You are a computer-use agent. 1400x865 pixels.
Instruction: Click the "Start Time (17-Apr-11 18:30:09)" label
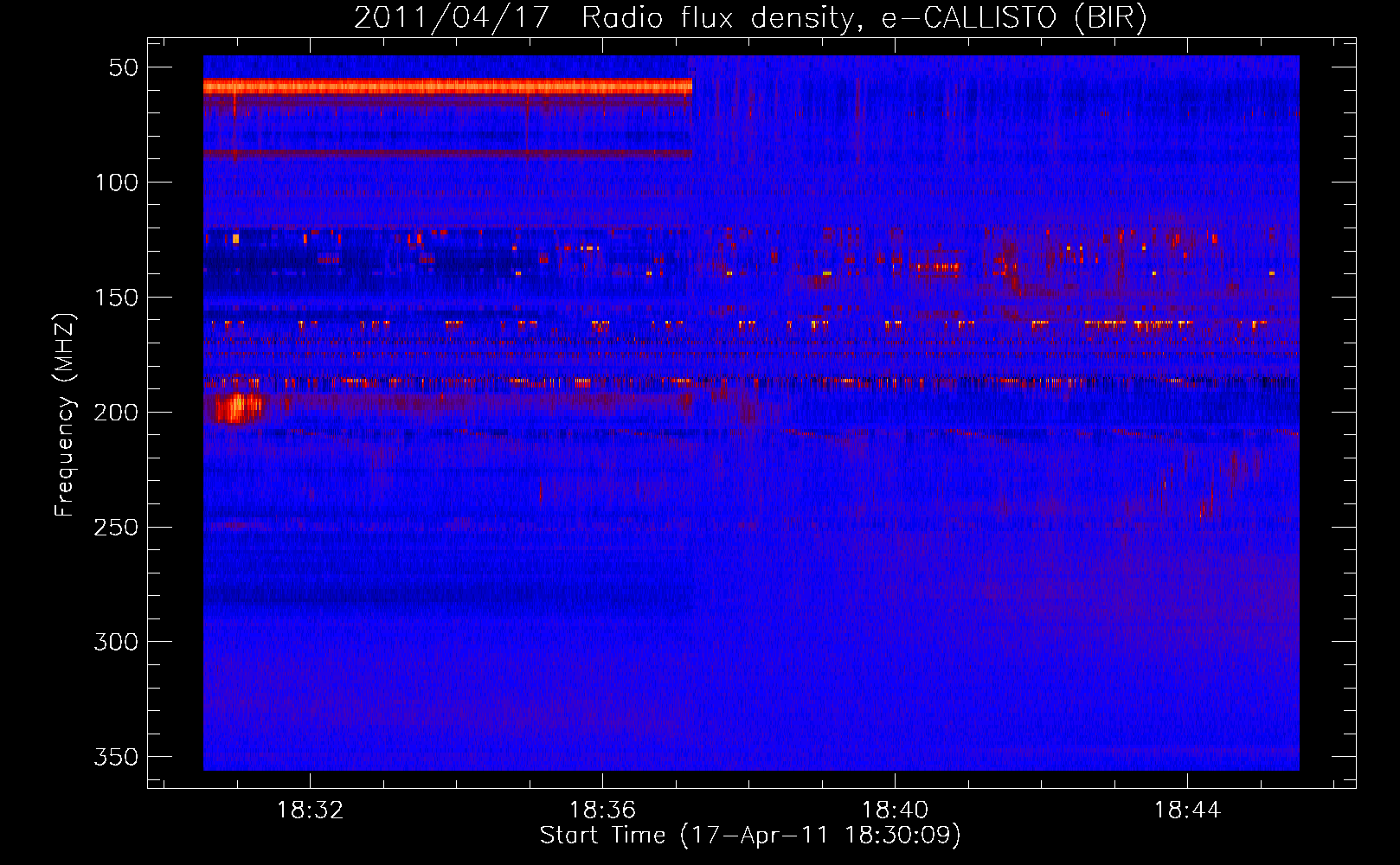coord(750,836)
